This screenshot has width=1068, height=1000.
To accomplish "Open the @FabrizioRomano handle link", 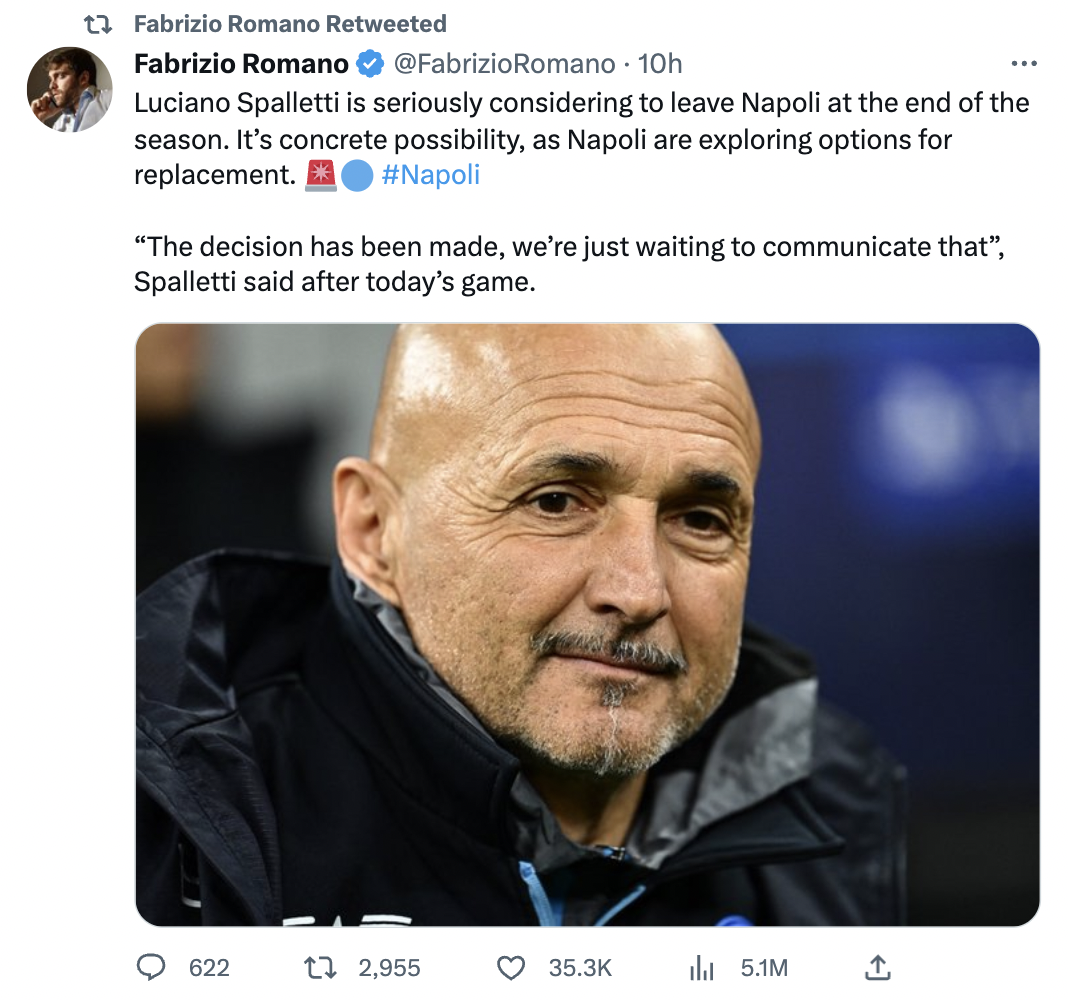I will [504, 65].
